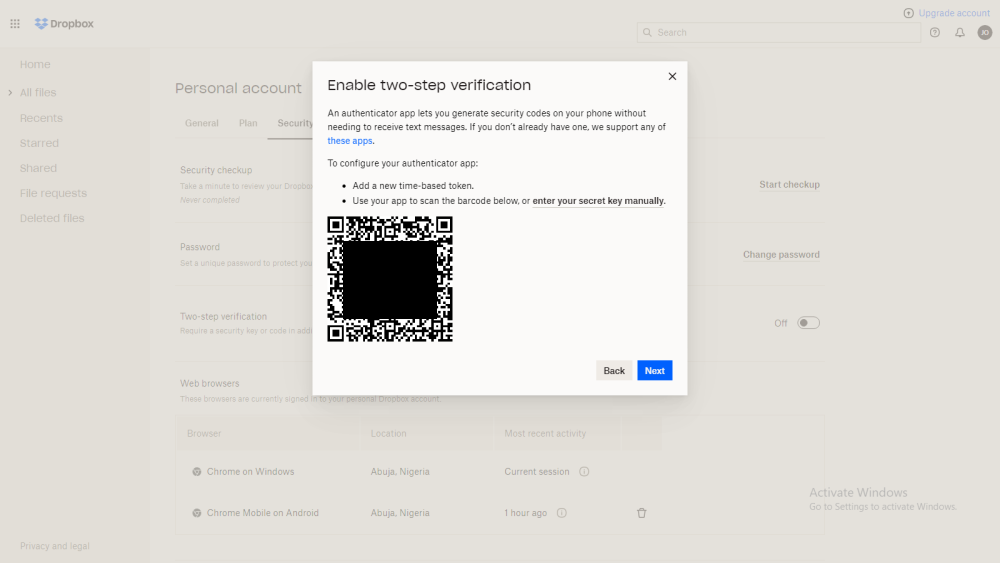Click the Search input field

point(778,33)
